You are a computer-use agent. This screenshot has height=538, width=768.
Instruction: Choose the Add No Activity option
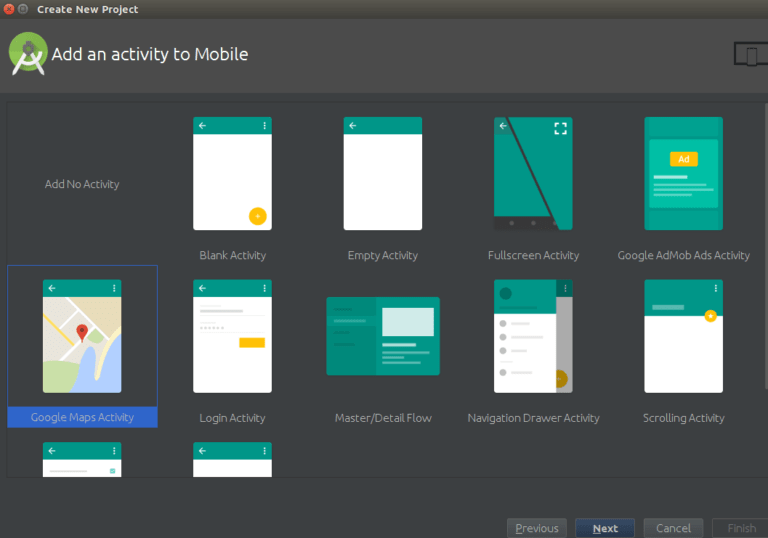coord(82,184)
